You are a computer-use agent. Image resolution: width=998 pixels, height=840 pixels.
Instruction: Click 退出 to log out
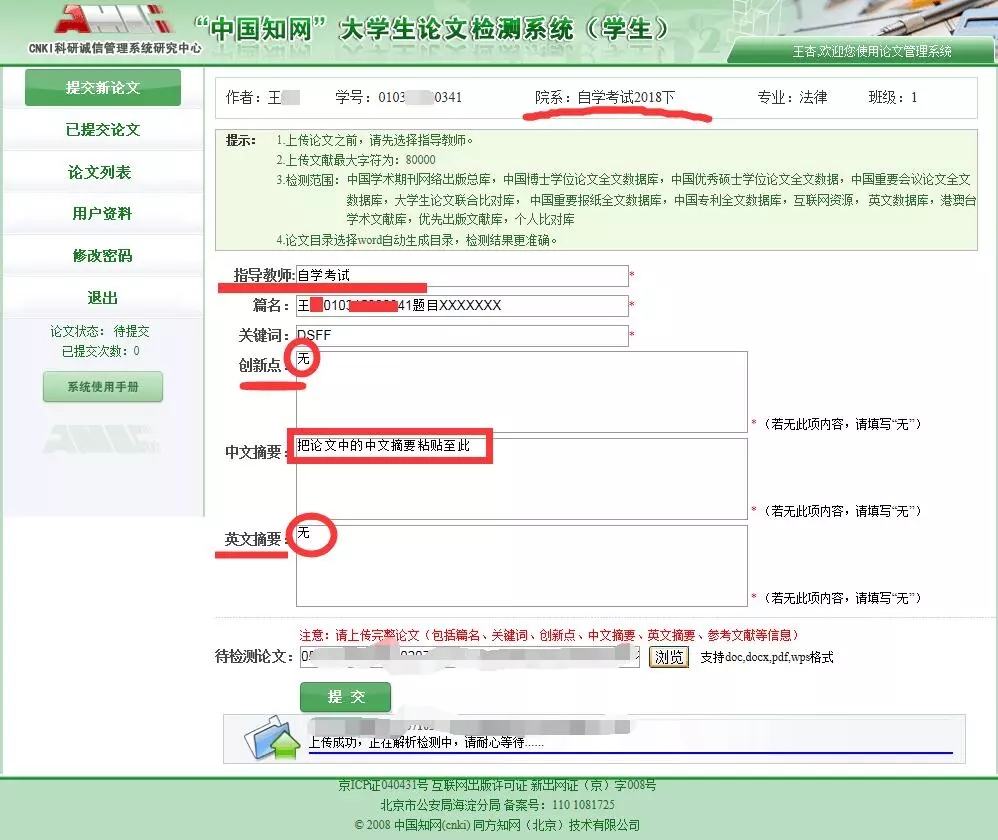coord(102,298)
